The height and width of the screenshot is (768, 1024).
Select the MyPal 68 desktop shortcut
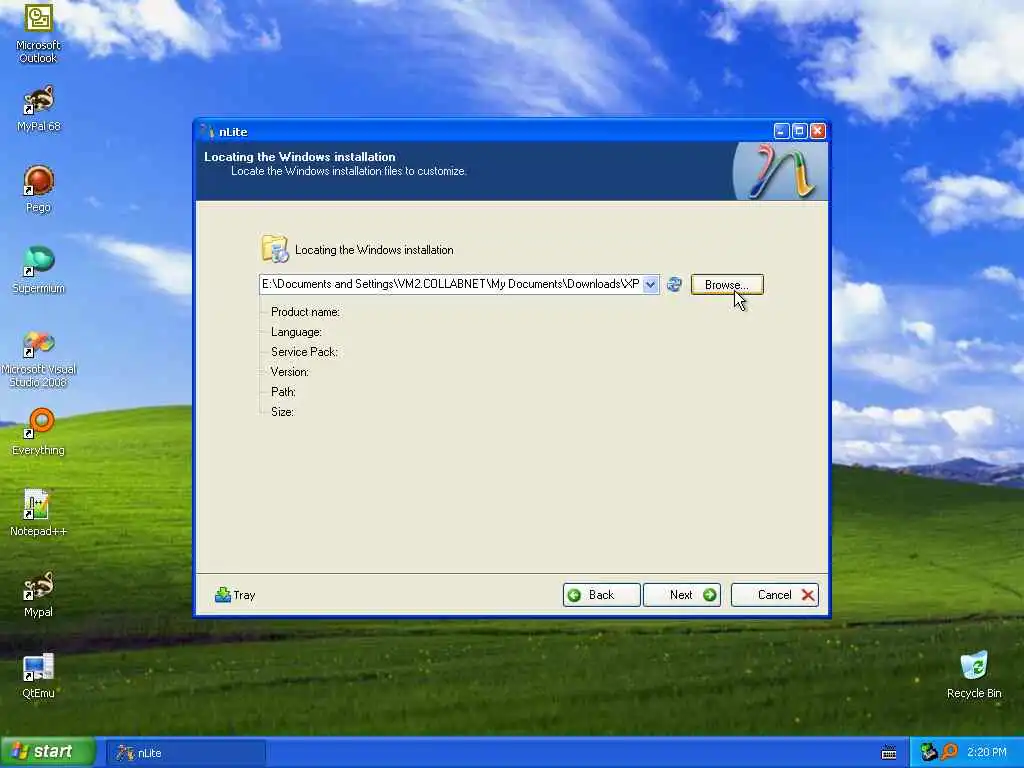38,108
